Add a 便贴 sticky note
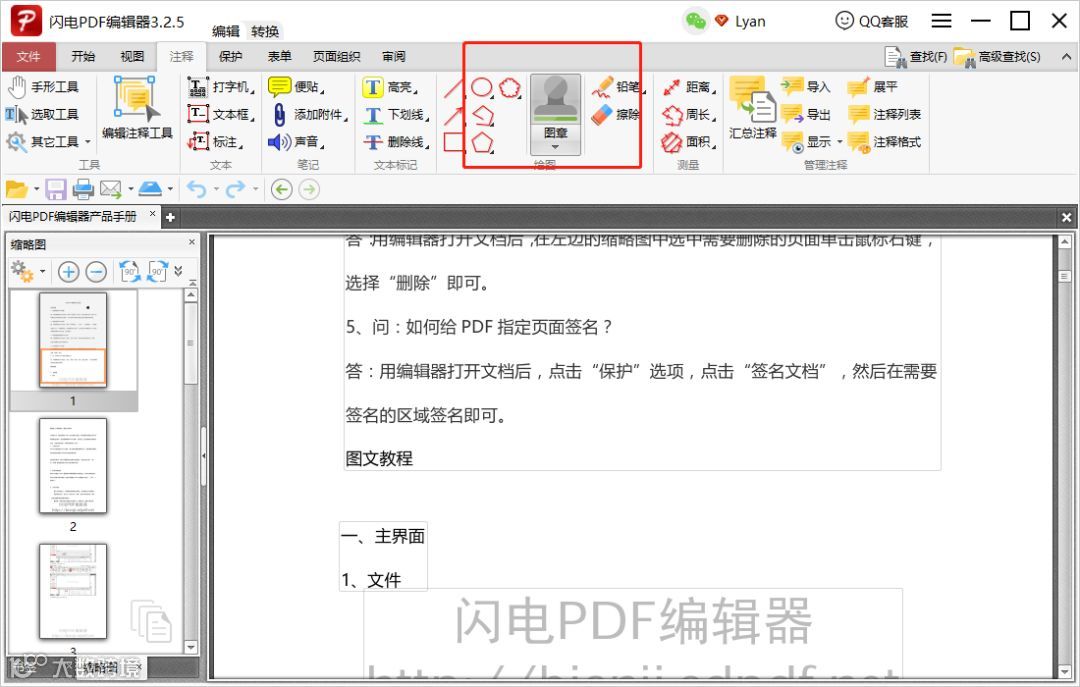This screenshot has height=687, width=1080. click(x=296, y=87)
